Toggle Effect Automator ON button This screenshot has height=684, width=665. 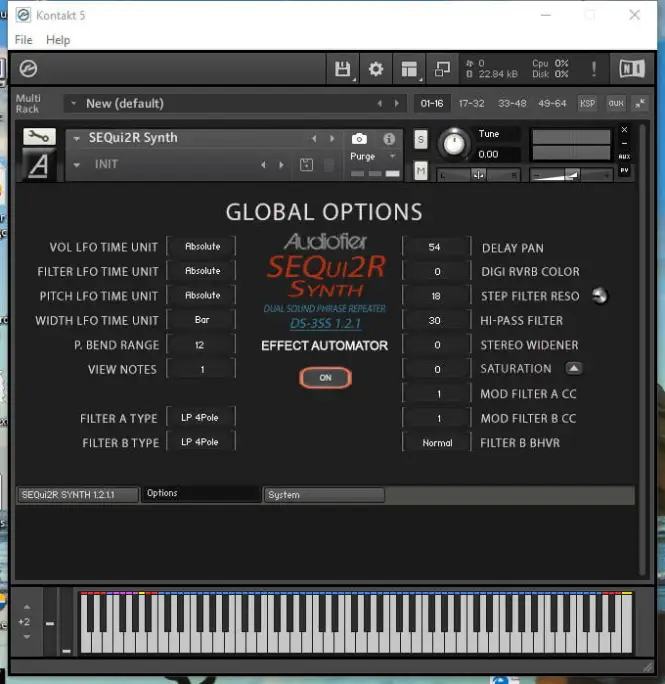(326, 378)
